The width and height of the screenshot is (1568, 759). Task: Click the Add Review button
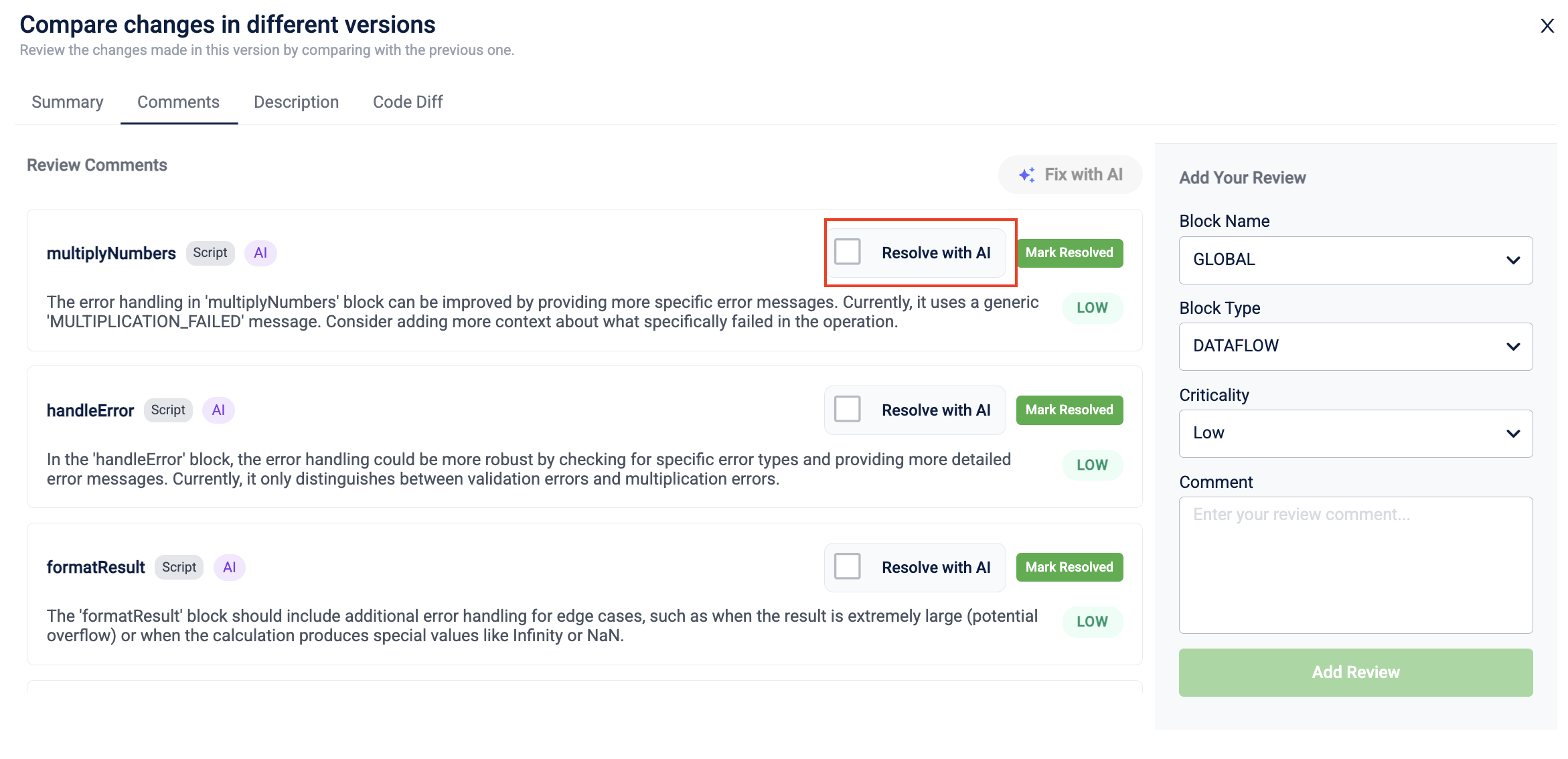pos(1355,672)
